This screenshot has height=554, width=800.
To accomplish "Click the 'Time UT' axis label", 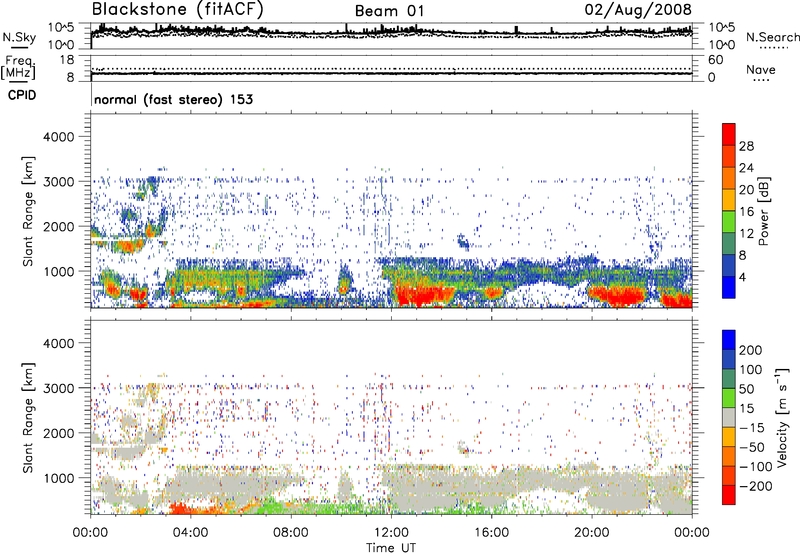I will coord(391,547).
